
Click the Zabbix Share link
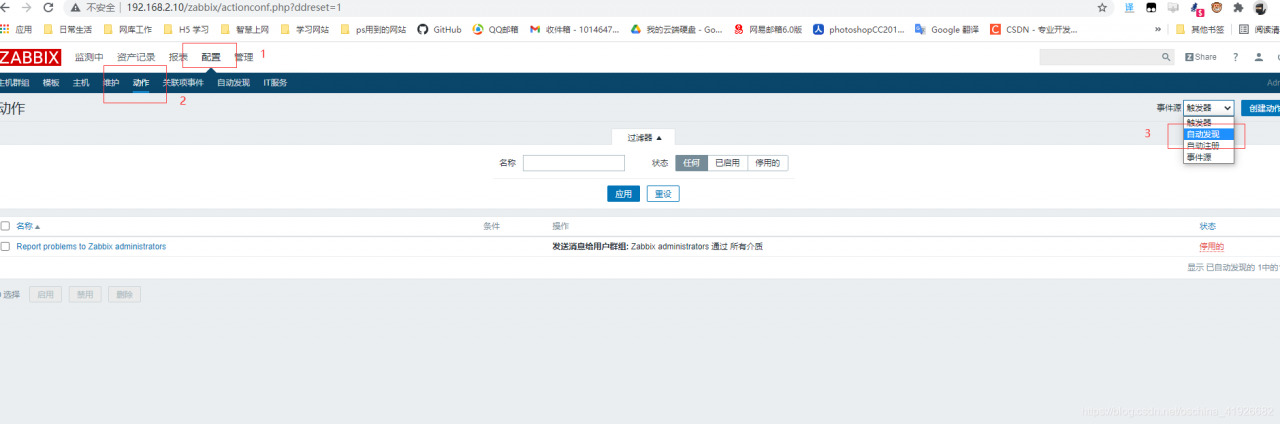(1201, 57)
